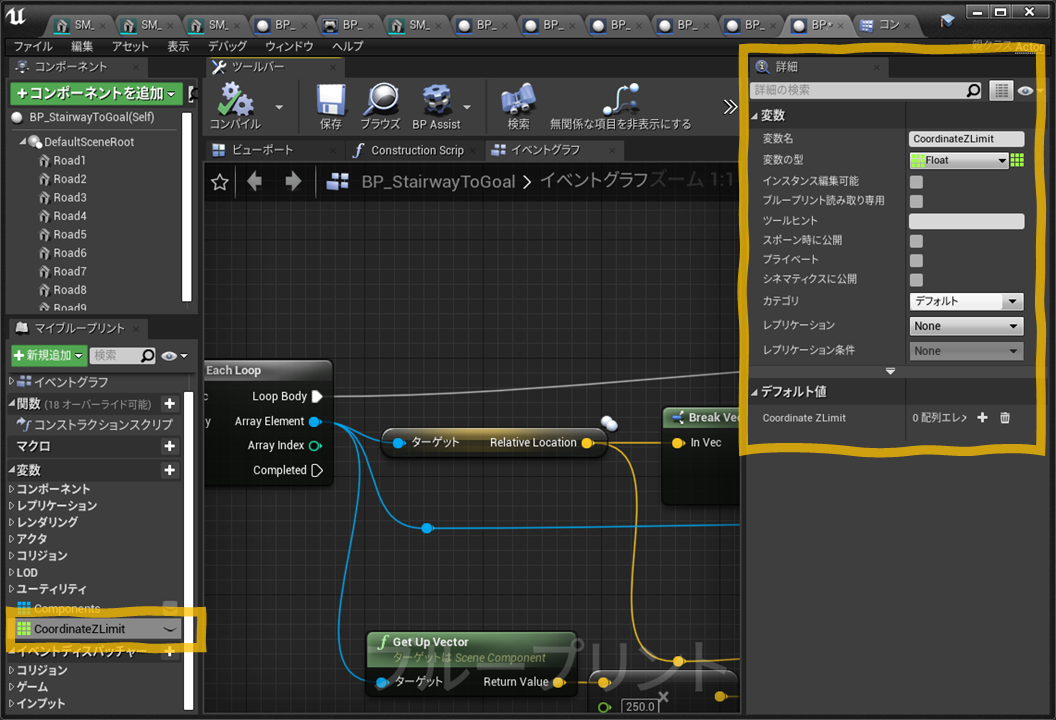The image size is (1056, 720).
Task: Click the 250.0 value field on the node
Action: [639, 706]
